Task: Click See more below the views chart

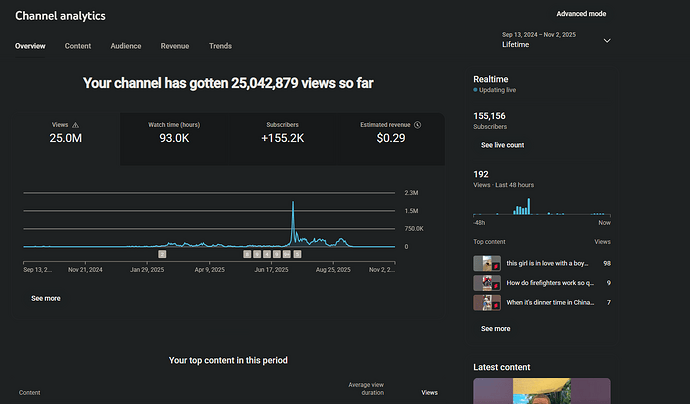Action: tap(45, 298)
